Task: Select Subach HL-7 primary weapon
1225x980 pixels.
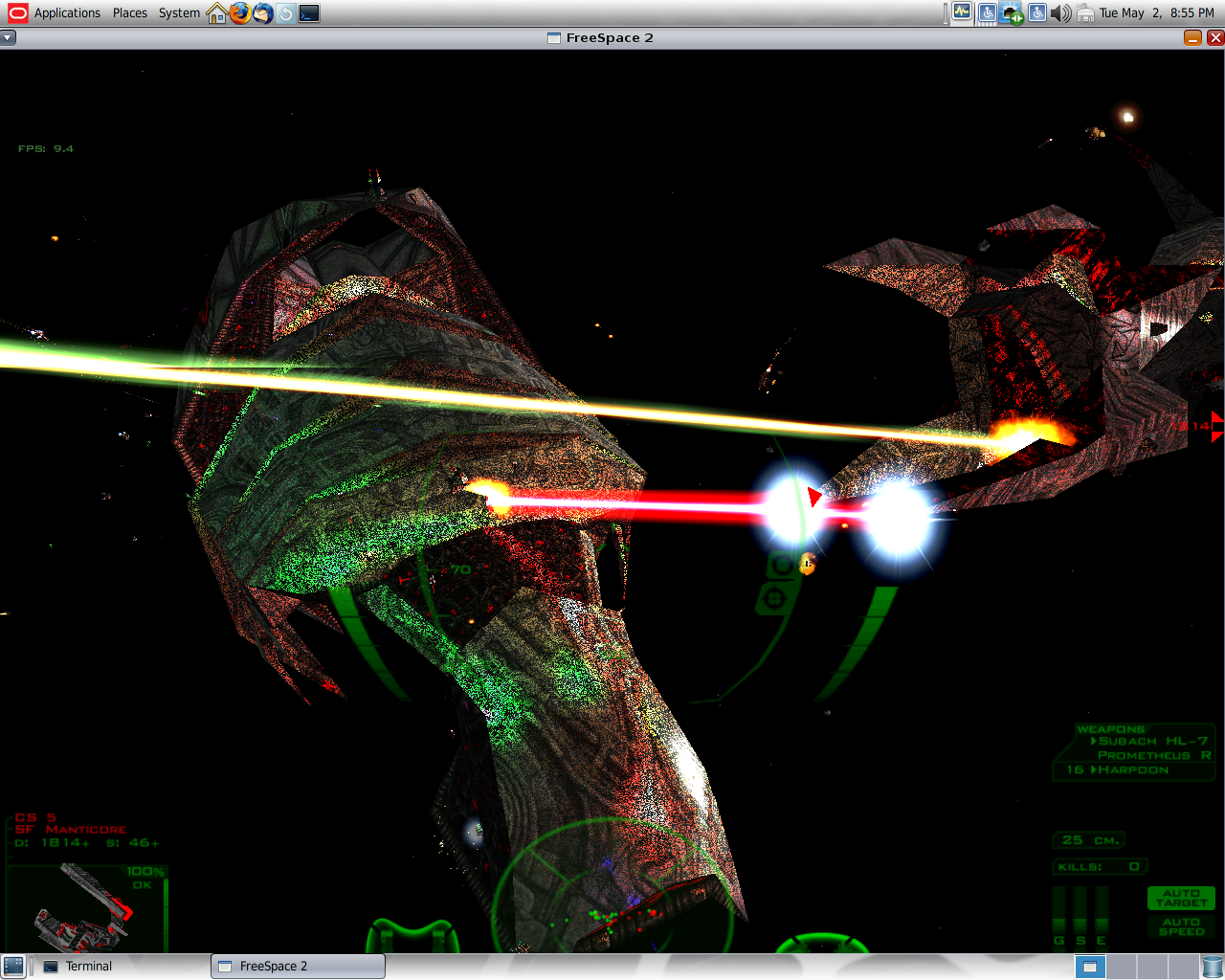Action: (1151, 741)
